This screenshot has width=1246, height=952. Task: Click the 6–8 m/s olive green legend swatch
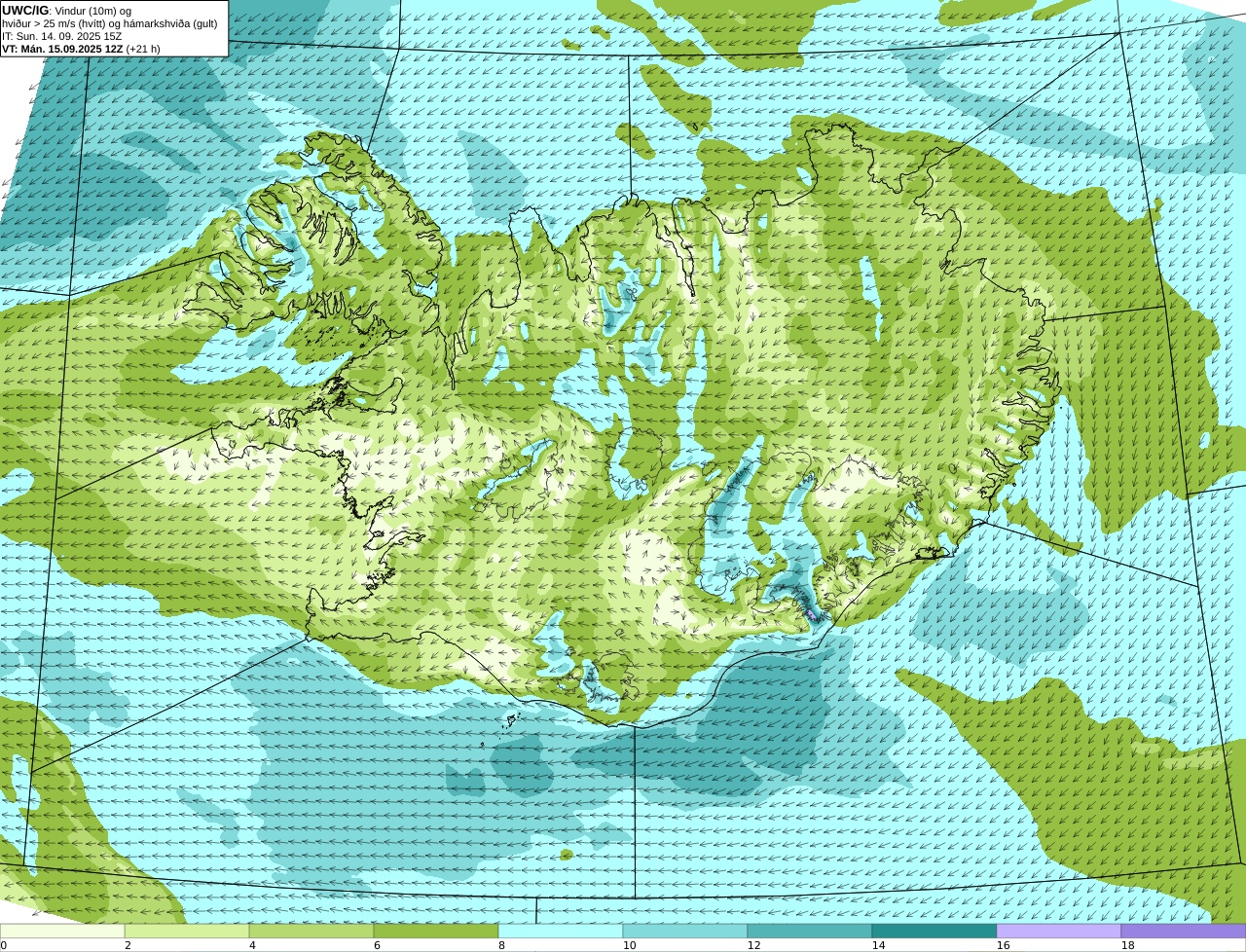[436, 931]
